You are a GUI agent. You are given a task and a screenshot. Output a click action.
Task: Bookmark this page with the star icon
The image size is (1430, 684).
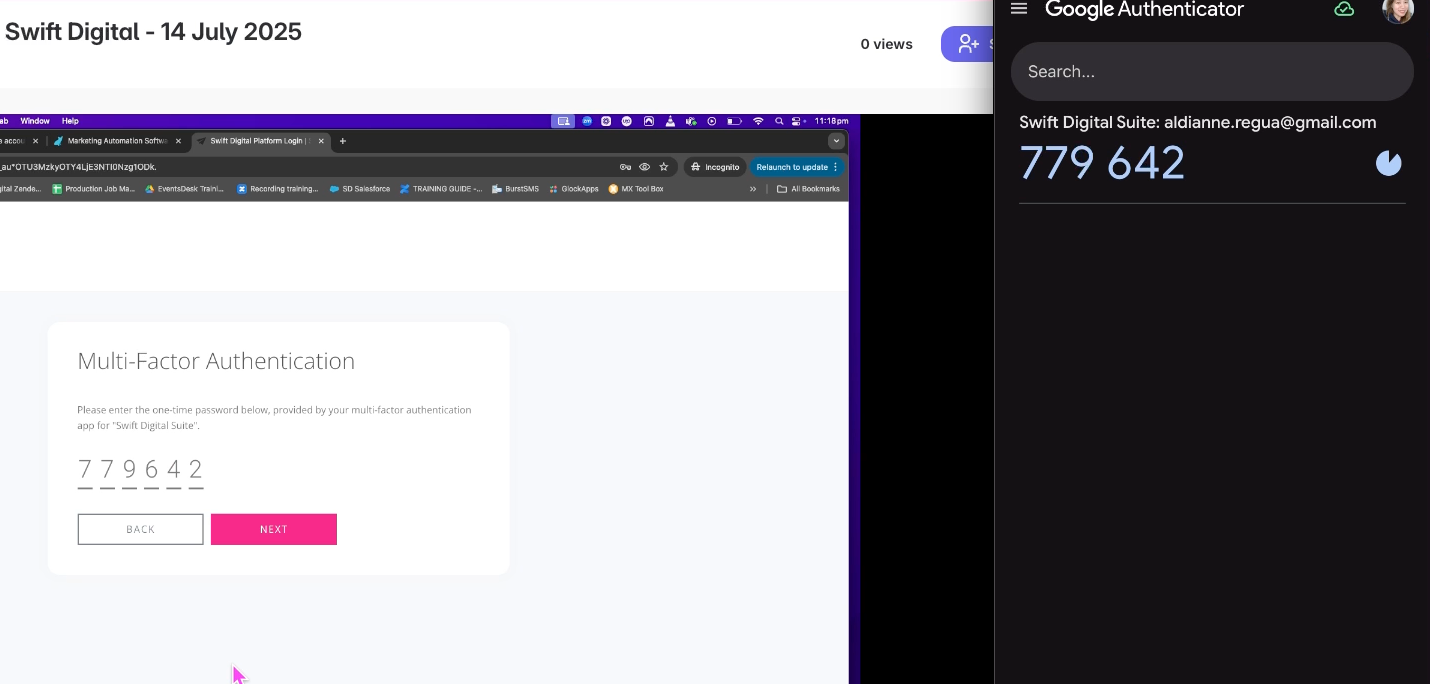[663, 167]
